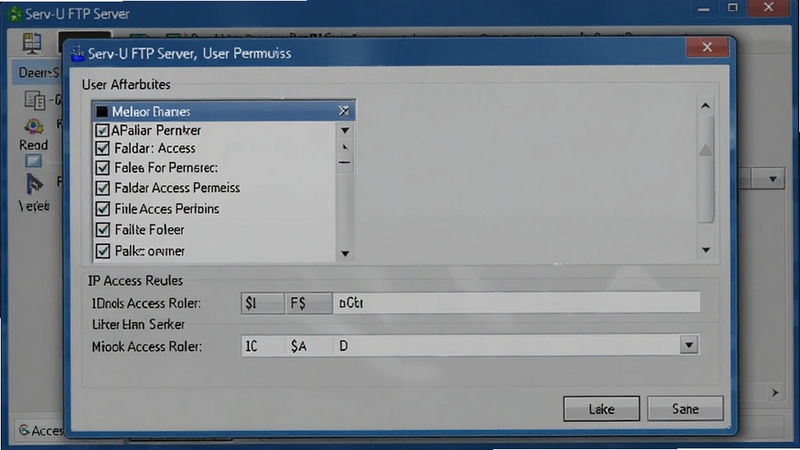Click the $I field of IDnols Access Roler

(262, 304)
